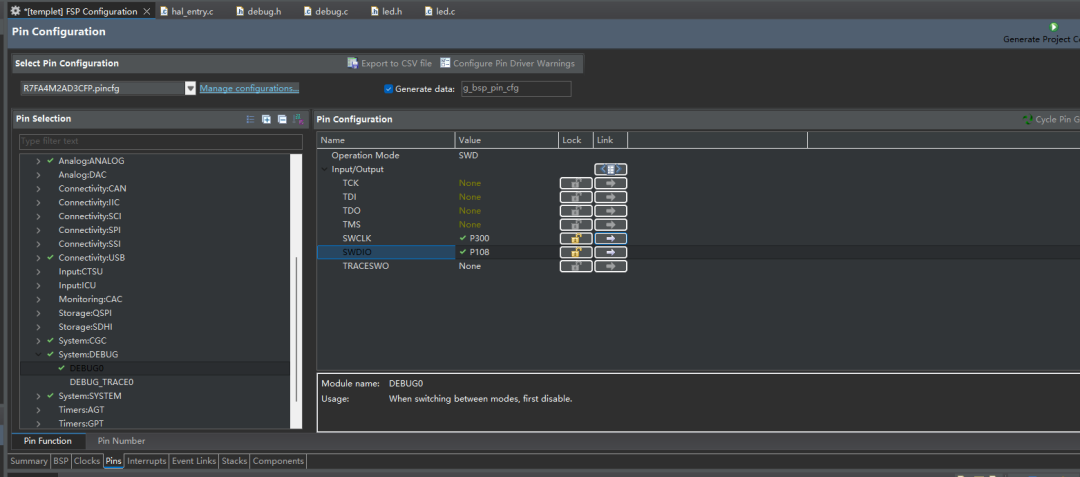This screenshot has height=477, width=1080.
Task: Click expand all icon in Pin Selection
Action: 267,119
